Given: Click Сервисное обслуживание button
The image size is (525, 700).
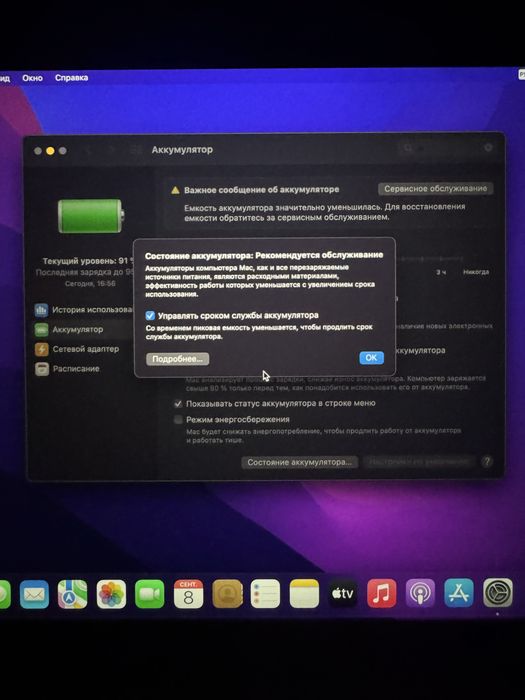Looking at the screenshot, I should click(435, 188).
